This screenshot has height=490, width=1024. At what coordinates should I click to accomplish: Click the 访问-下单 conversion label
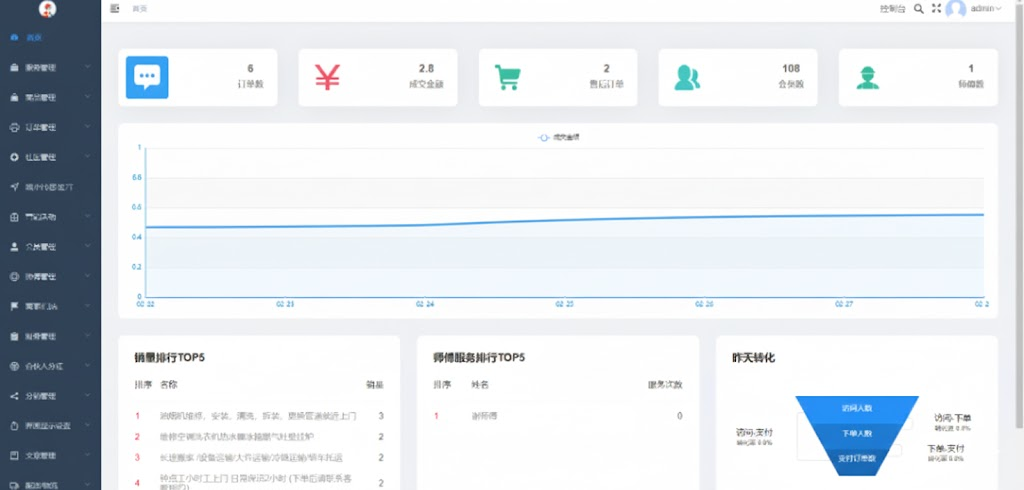[x=952, y=417]
